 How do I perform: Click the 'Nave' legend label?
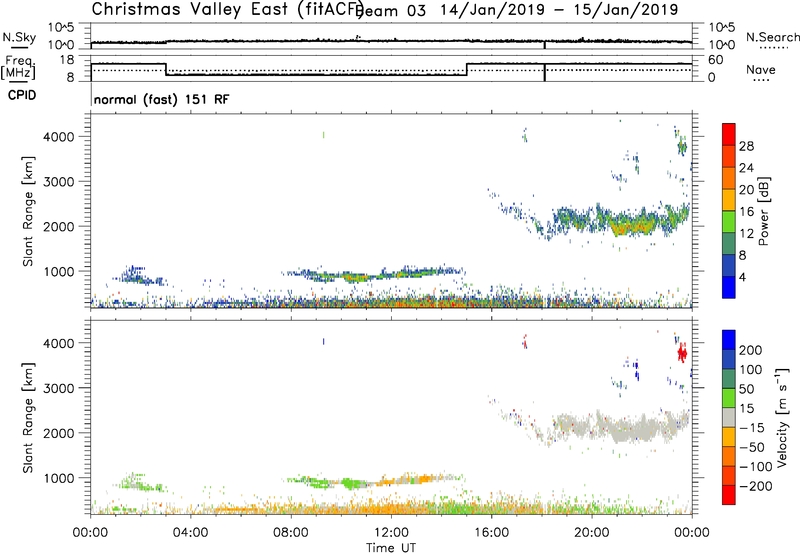click(x=761, y=70)
